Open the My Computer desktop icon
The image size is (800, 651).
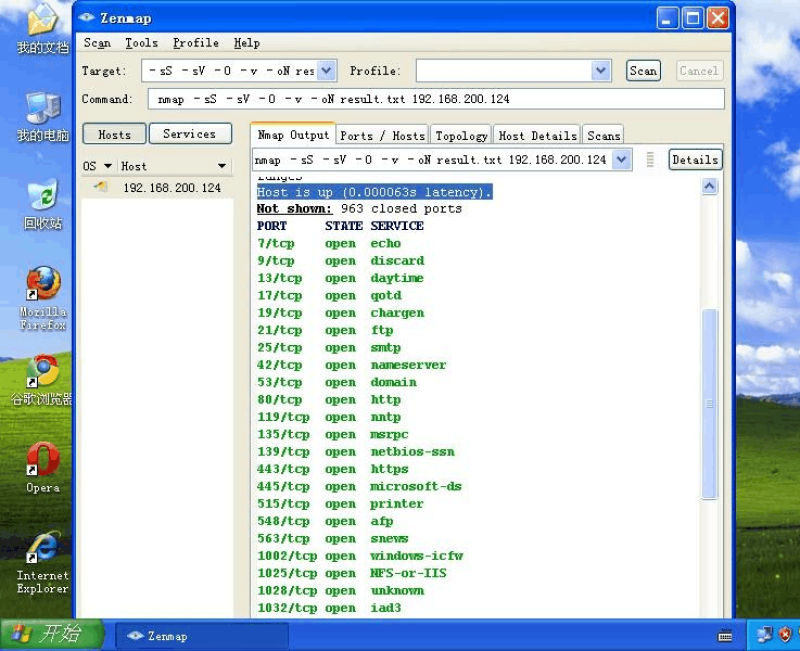(x=42, y=111)
